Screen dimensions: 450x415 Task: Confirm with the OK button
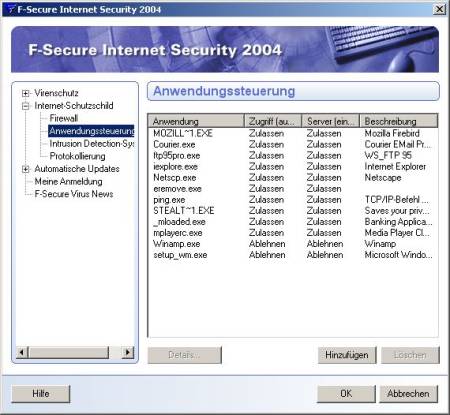pos(346,394)
